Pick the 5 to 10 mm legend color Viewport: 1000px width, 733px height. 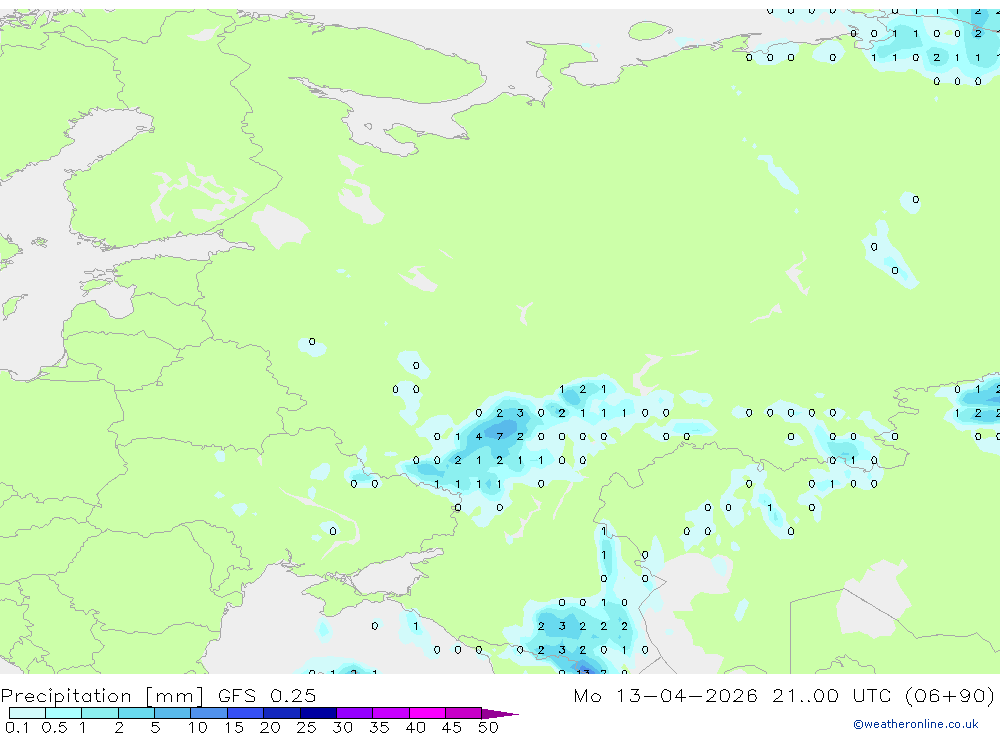(173, 713)
